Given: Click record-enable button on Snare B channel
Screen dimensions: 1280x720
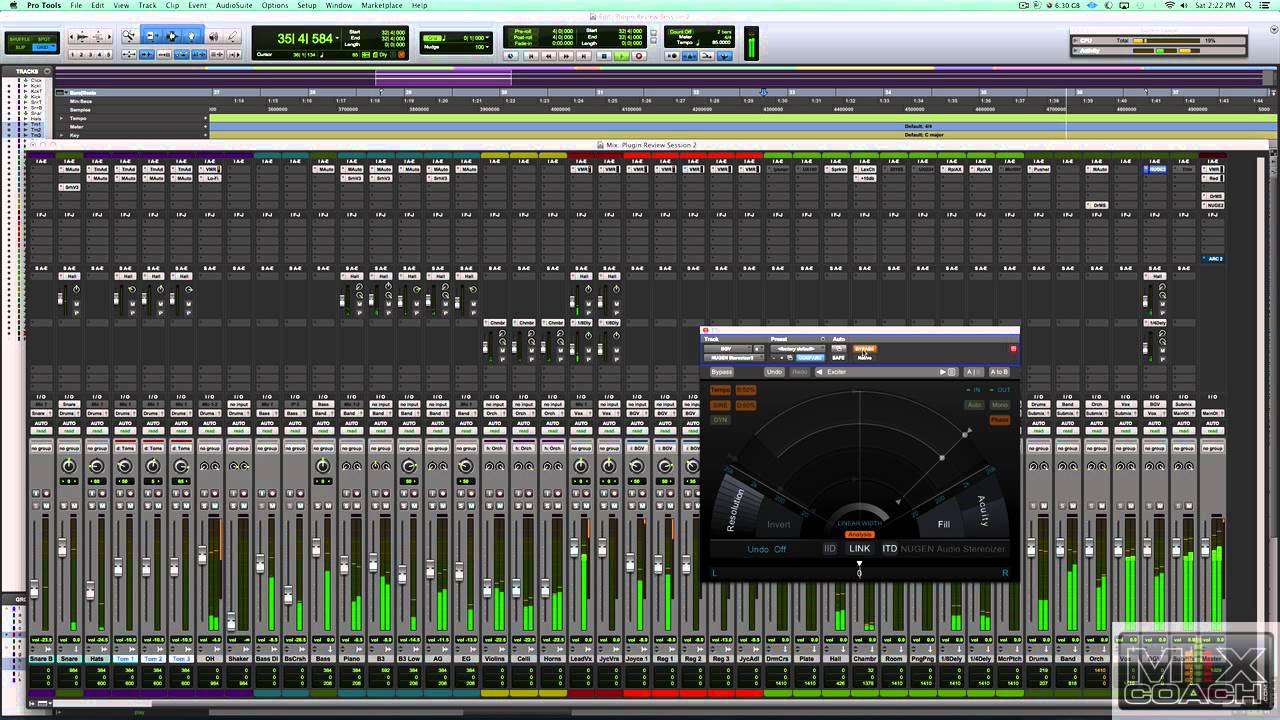Looking at the screenshot, I should pos(46,493).
